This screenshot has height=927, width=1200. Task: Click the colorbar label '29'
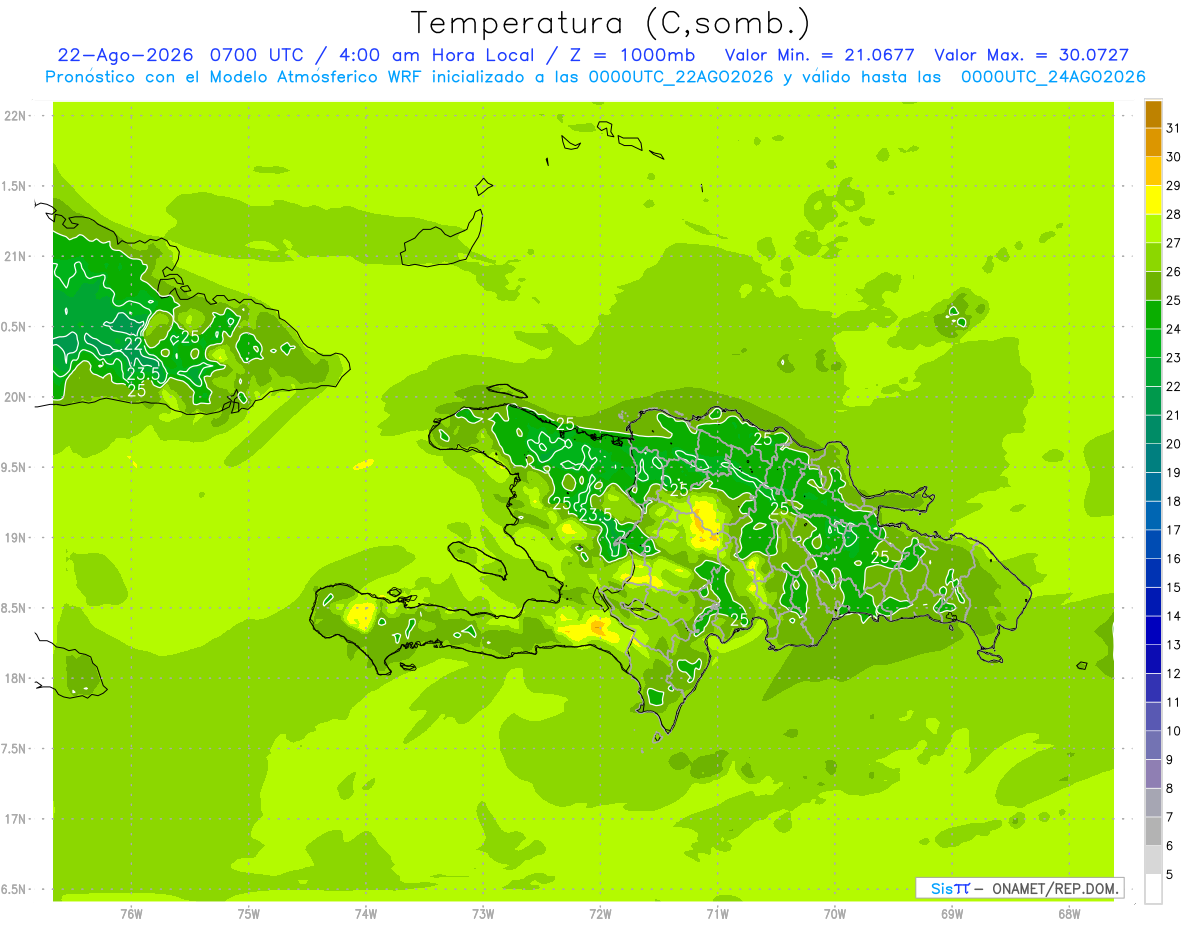(1173, 185)
